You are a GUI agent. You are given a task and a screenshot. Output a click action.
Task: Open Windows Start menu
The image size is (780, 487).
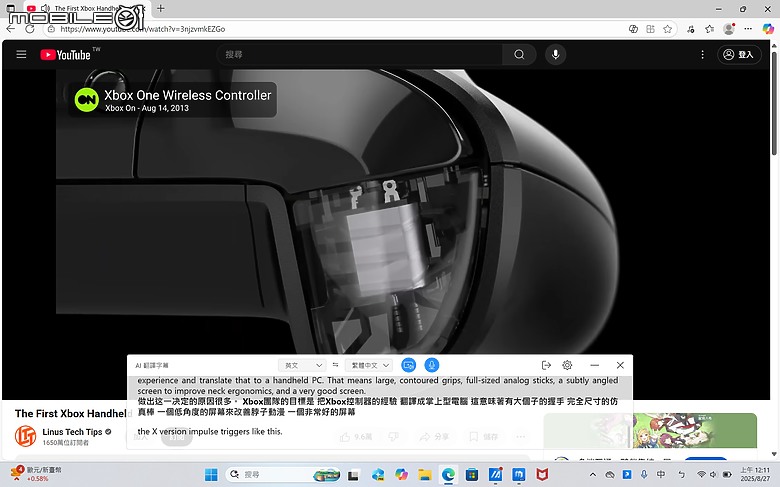(x=211, y=475)
